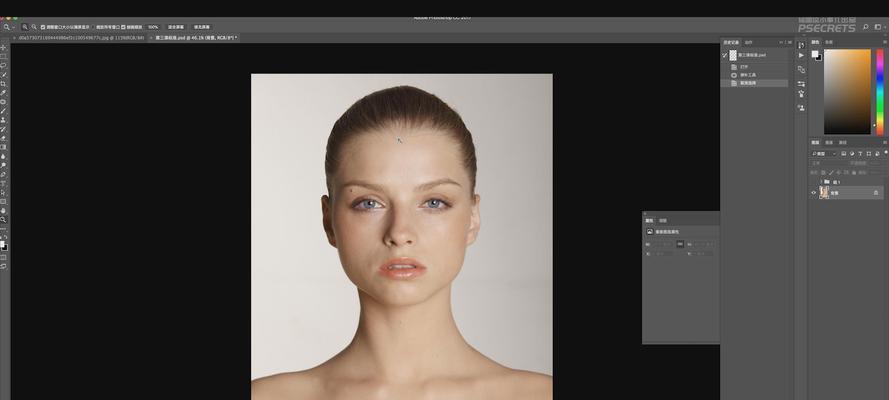Expand group 1 folder in Layers
The image size is (889, 400).
(x=821, y=182)
